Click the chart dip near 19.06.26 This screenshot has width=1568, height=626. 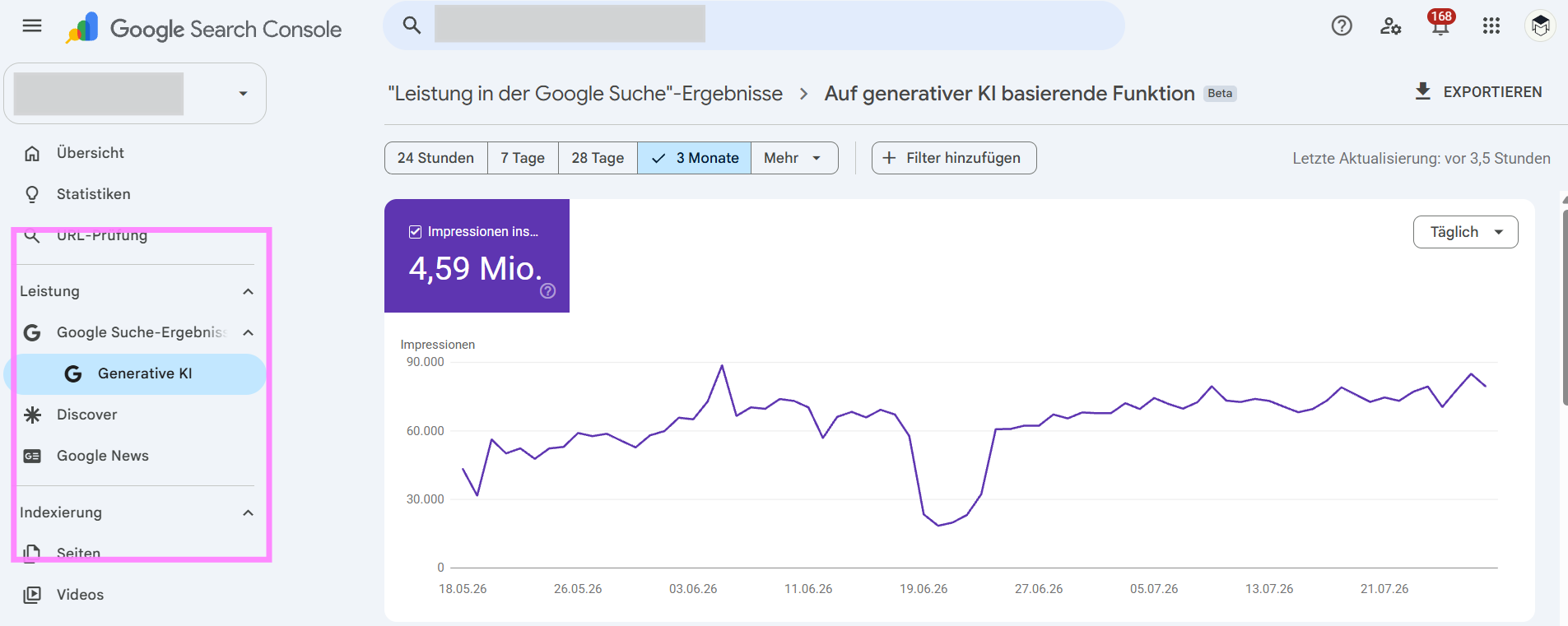coord(938,525)
